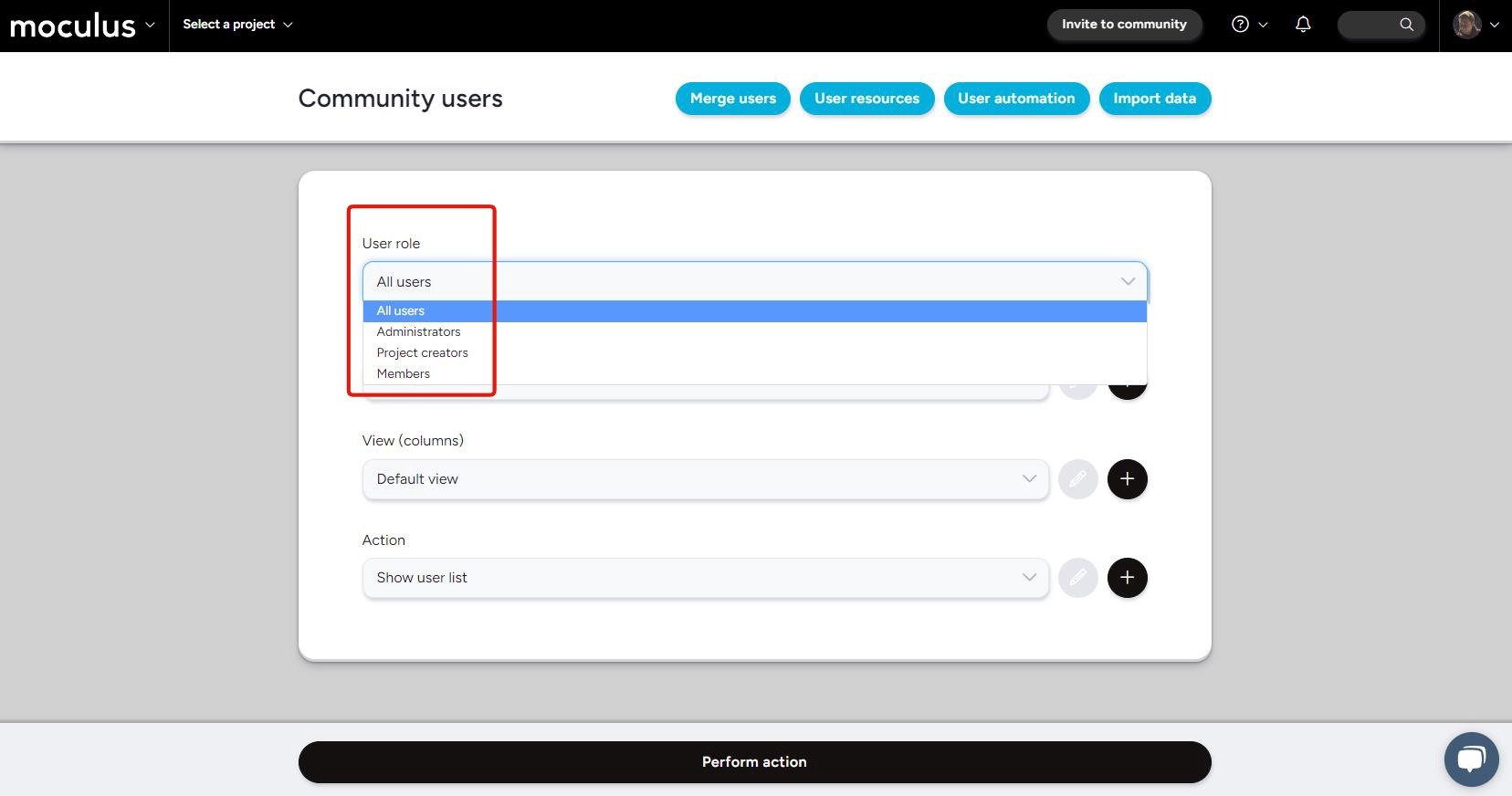Viewport: 1512px width, 796px height.
Task: Click the edit pencil beside View columns
Action: tap(1077, 479)
